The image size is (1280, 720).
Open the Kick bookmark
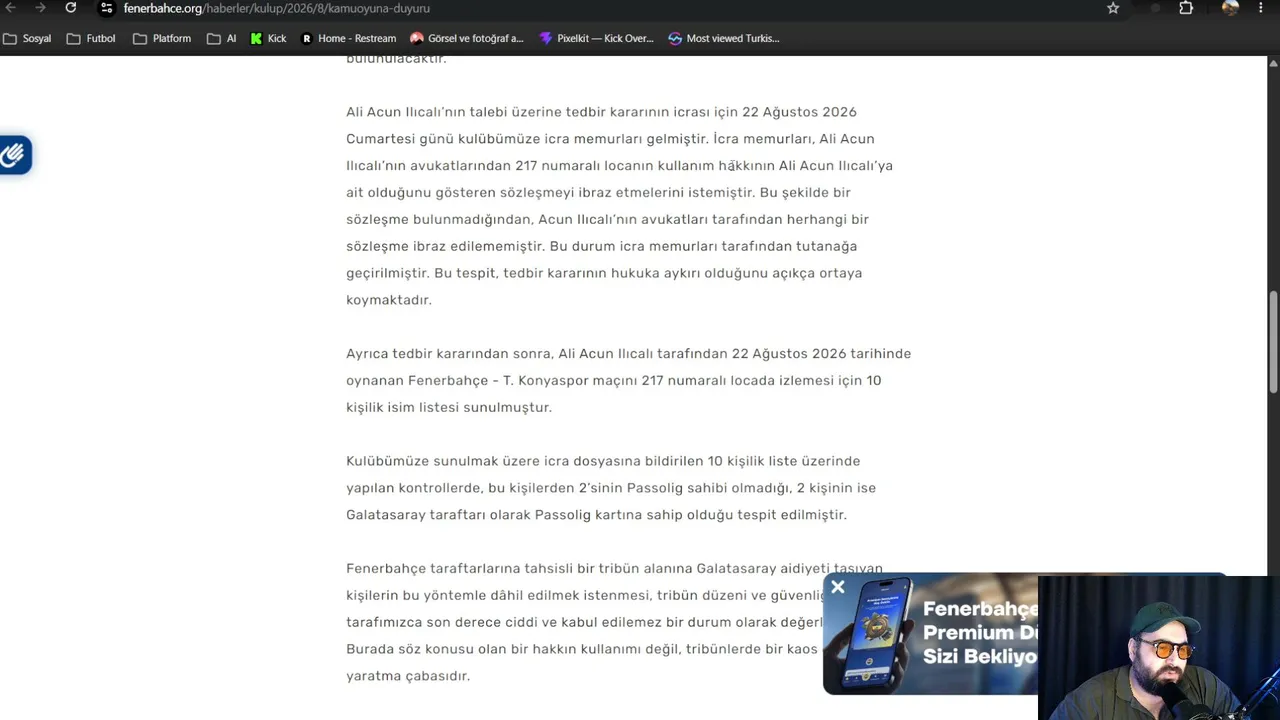tap(268, 38)
